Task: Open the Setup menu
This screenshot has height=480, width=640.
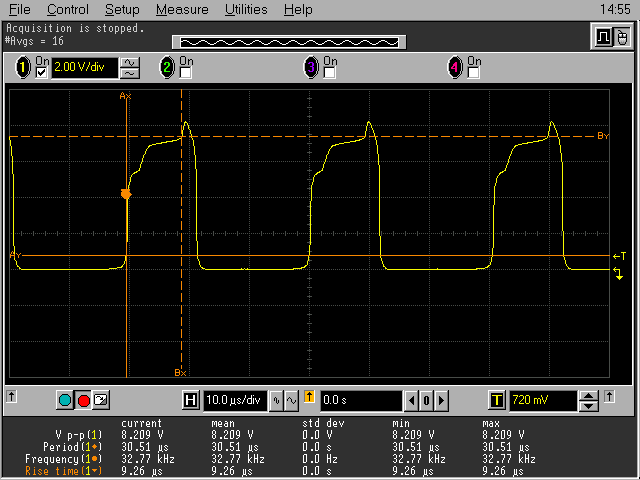Action: click(x=122, y=9)
